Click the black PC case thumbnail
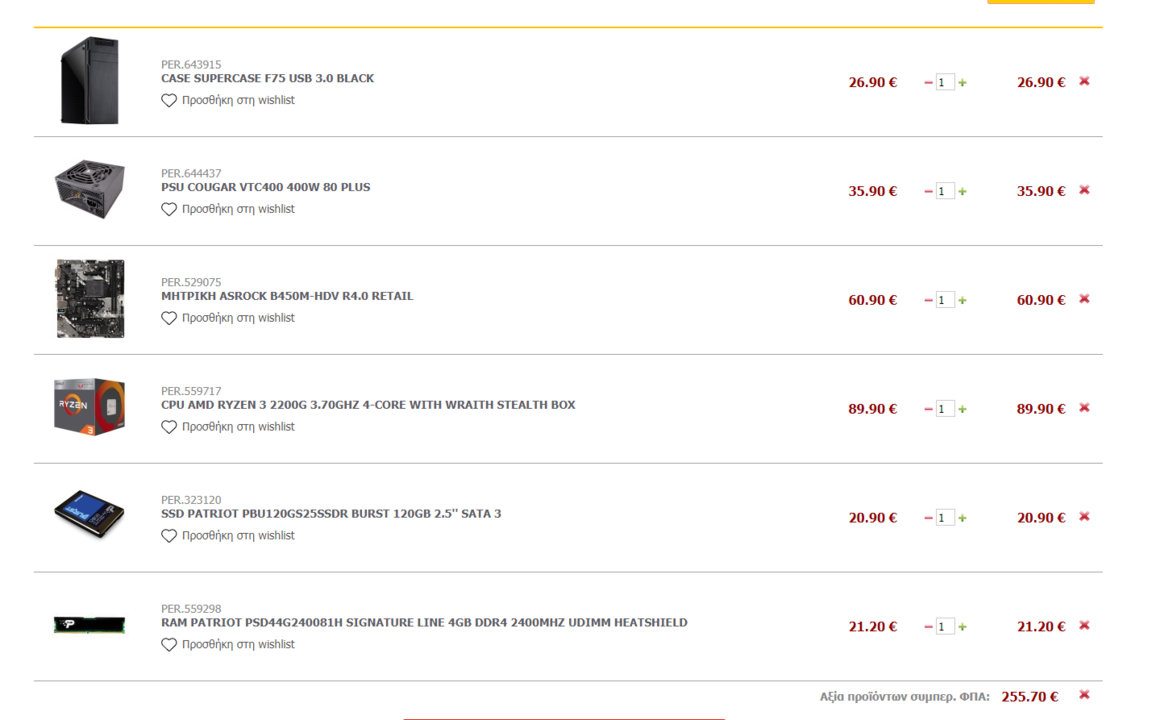Image resolution: width=1156 pixels, height=720 pixels. tap(89, 80)
